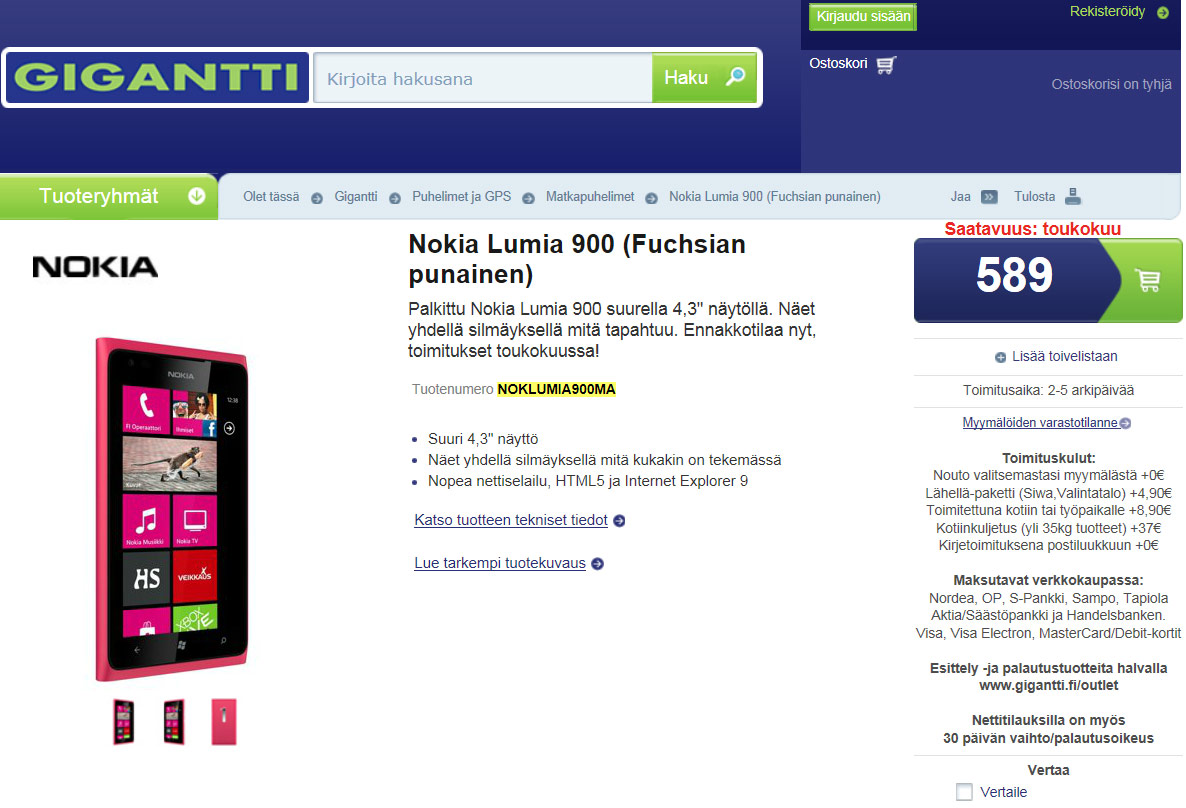1186x808 pixels.
Task: Click arrow beside Myymälöiden varastotilanne
Action: coord(1125,423)
